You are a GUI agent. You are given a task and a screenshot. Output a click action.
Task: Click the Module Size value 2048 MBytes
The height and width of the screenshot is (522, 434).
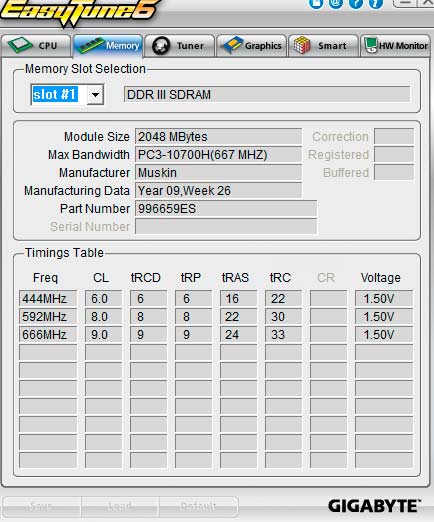218,137
